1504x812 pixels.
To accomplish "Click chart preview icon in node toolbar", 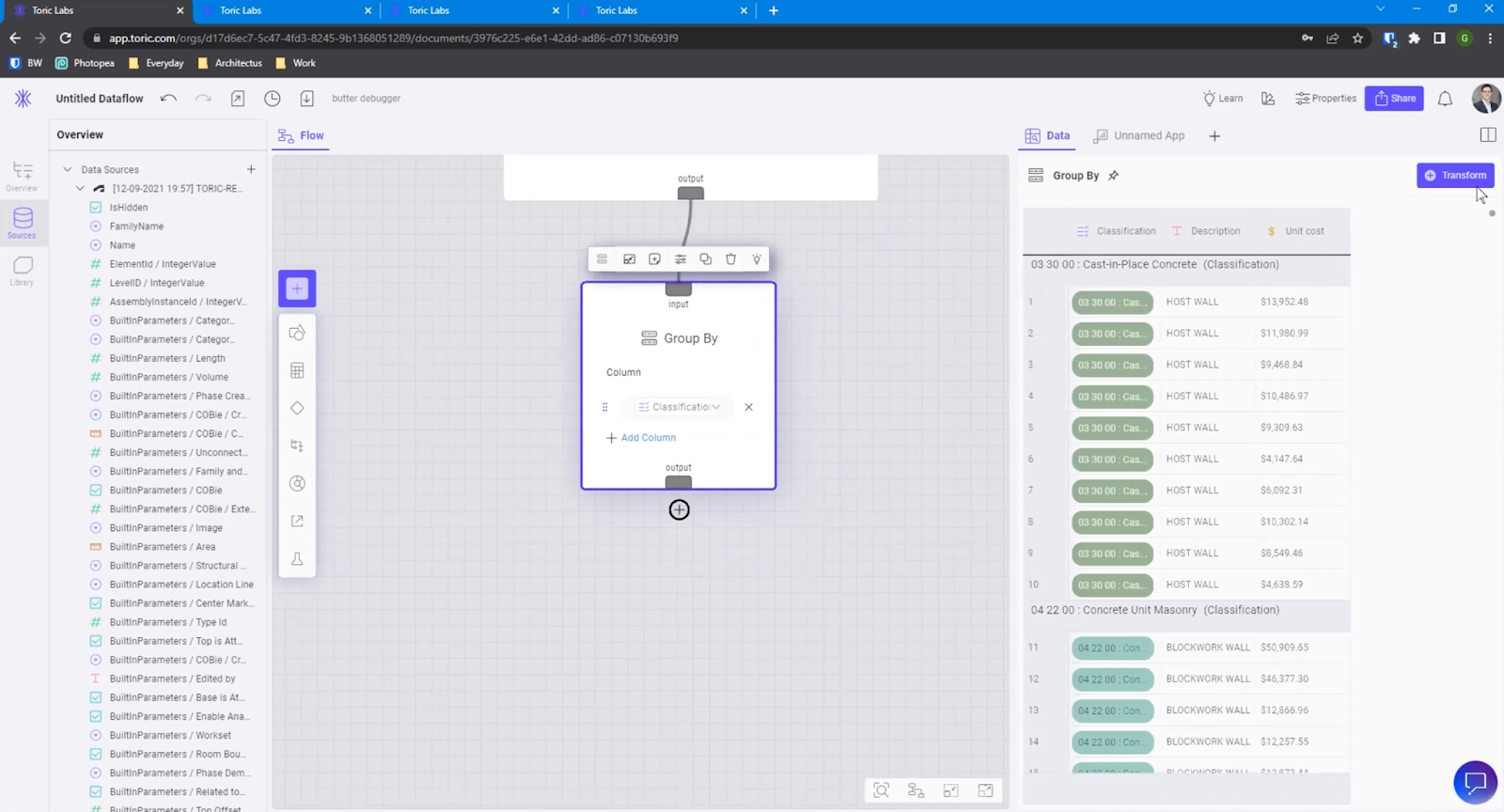I will coord(629,258).
